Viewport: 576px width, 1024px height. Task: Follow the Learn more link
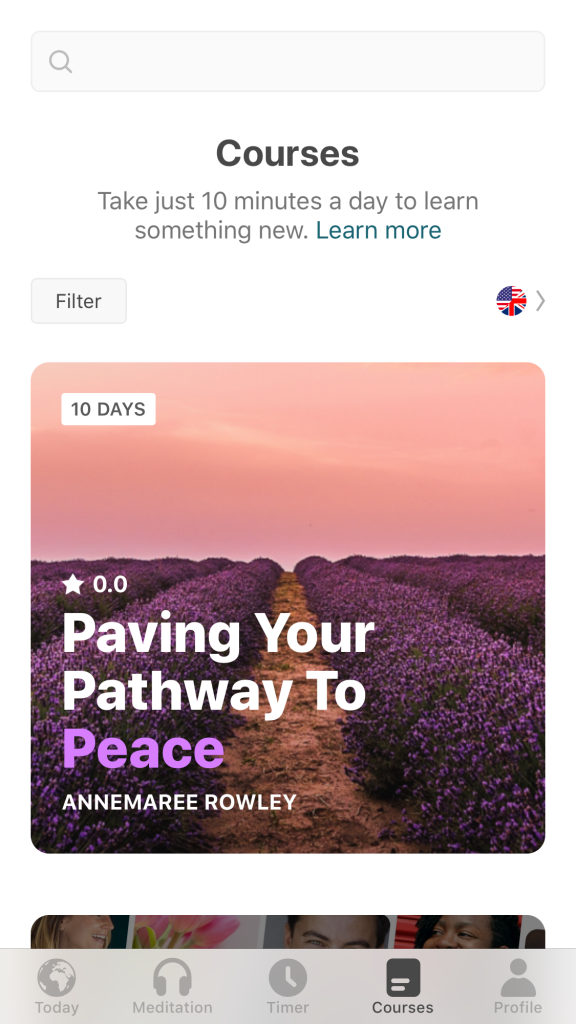(x=379, y=230)
